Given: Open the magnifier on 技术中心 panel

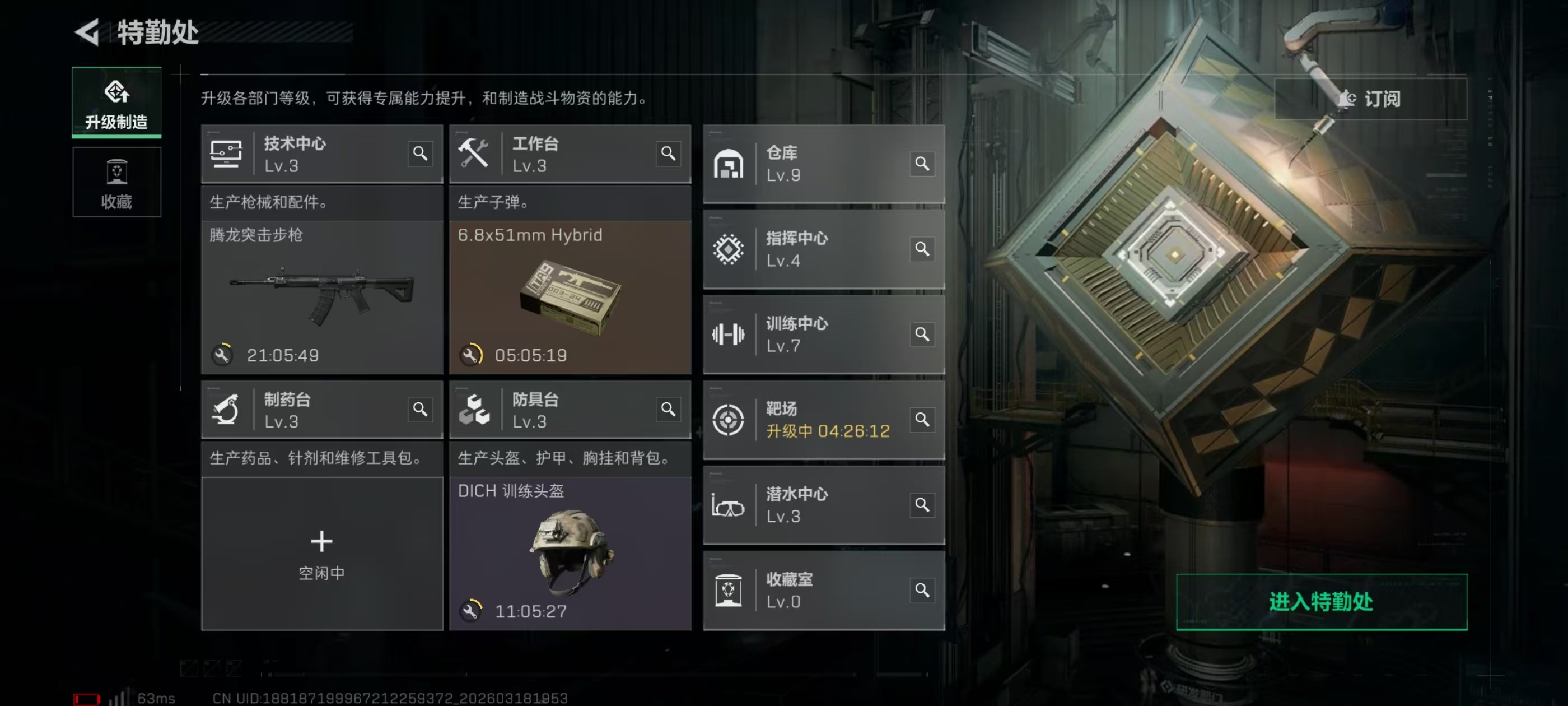Looking at the screenshot, I should (x=420, y=154).
